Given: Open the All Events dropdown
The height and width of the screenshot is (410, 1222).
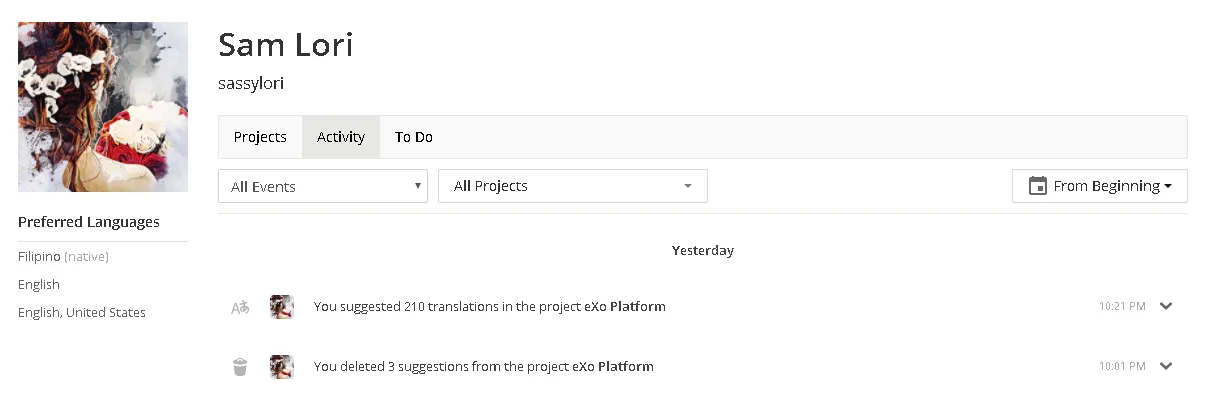Looking at the screenshot, I should click(x=323, y=186).
